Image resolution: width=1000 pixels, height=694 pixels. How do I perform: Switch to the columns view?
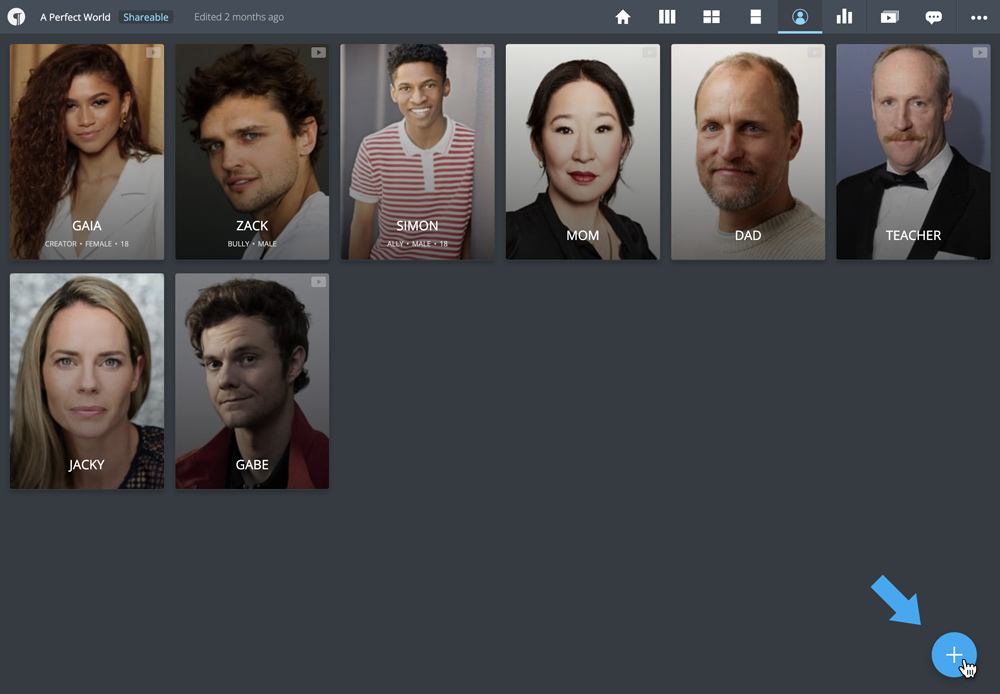667,17
